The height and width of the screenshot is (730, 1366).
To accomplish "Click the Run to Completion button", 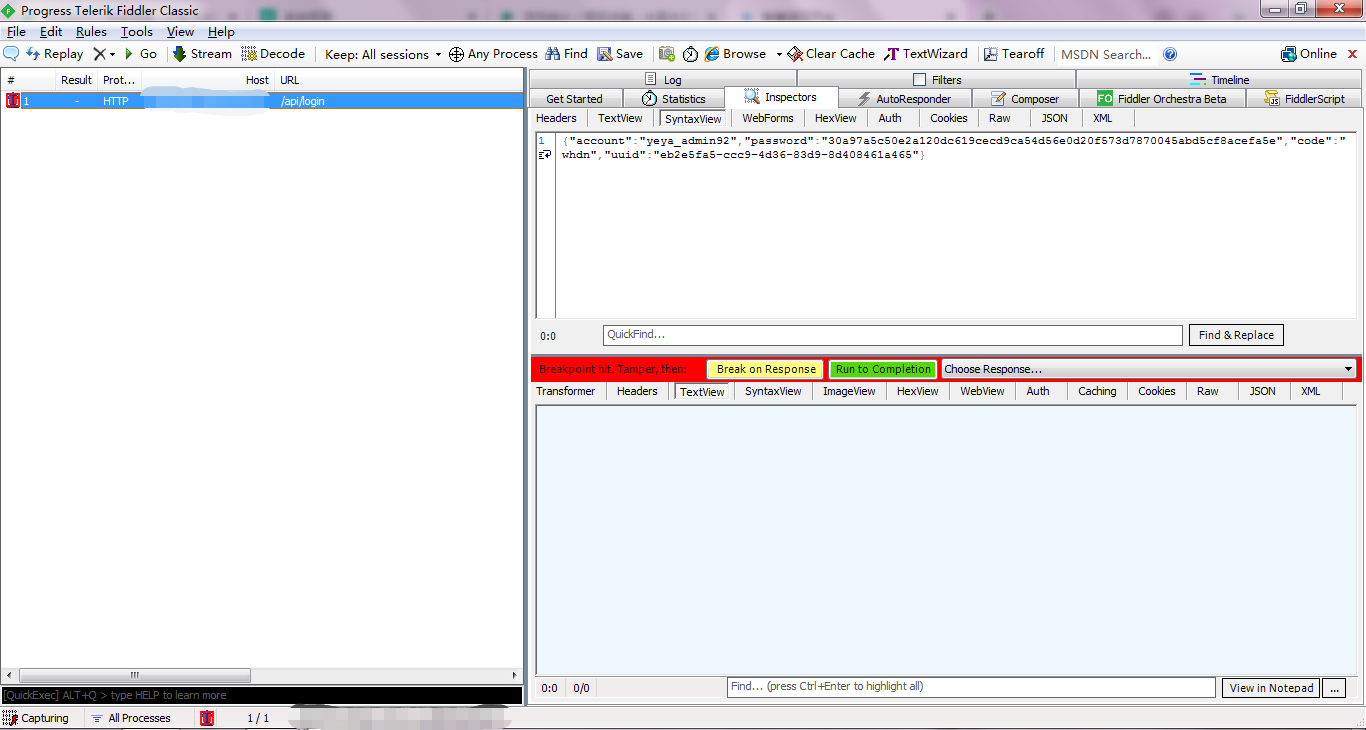I will point(883,369).
